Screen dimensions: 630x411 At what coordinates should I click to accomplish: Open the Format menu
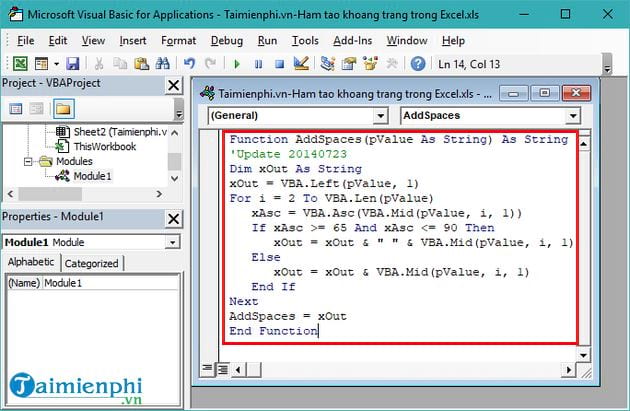pyautogui.click(x=178, y=41)
